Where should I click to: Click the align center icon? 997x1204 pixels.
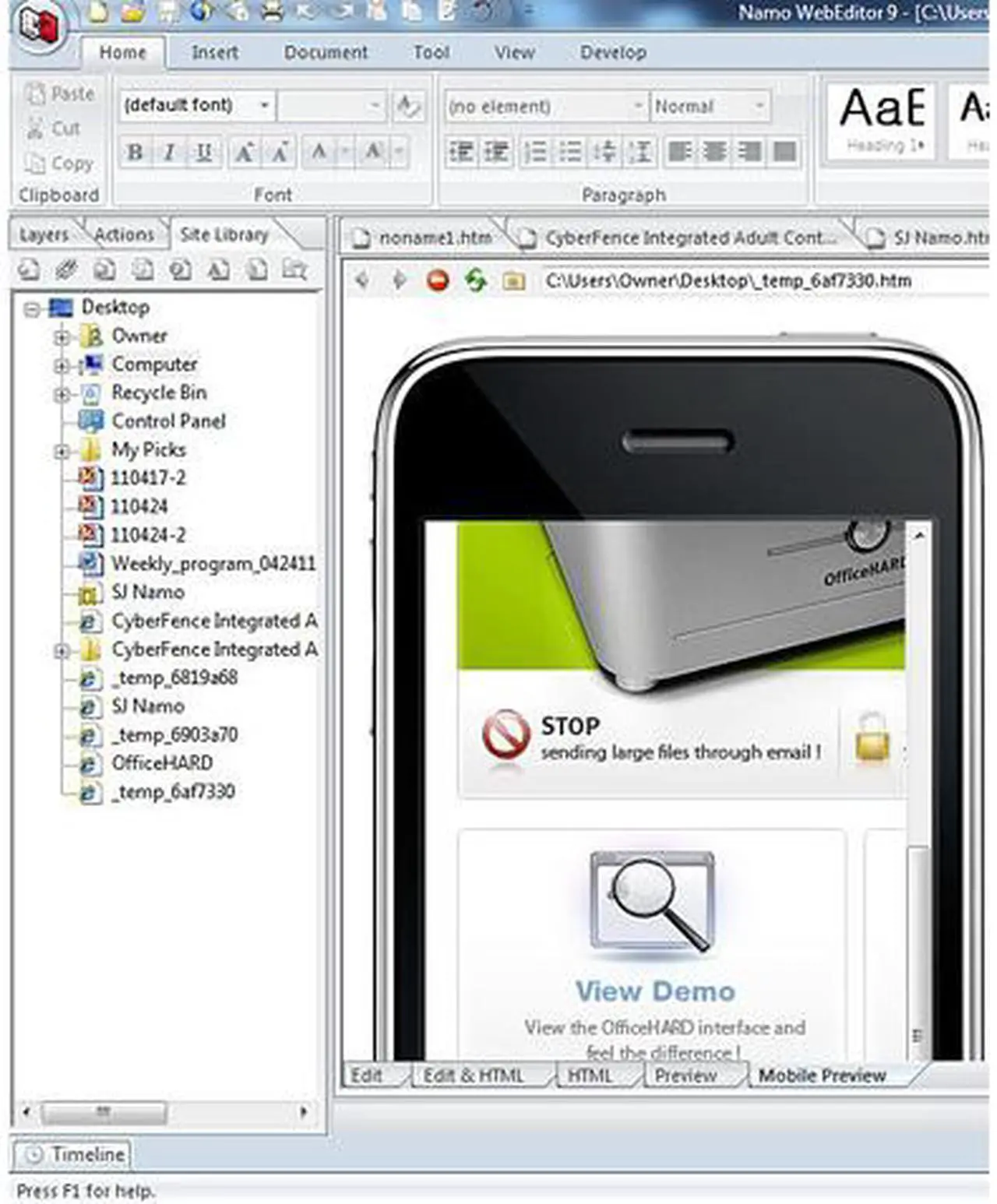point(715,152)
